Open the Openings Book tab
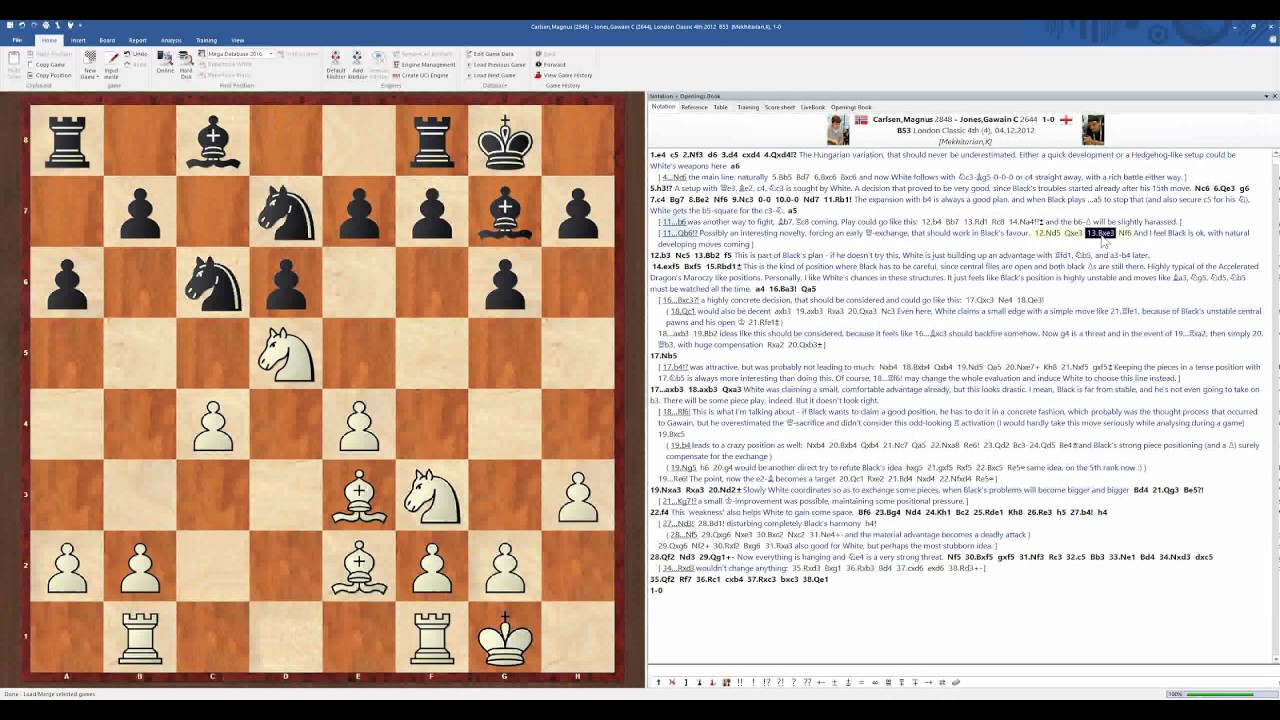The width and height of the screenshot is (1280, 720). [851, 107]
